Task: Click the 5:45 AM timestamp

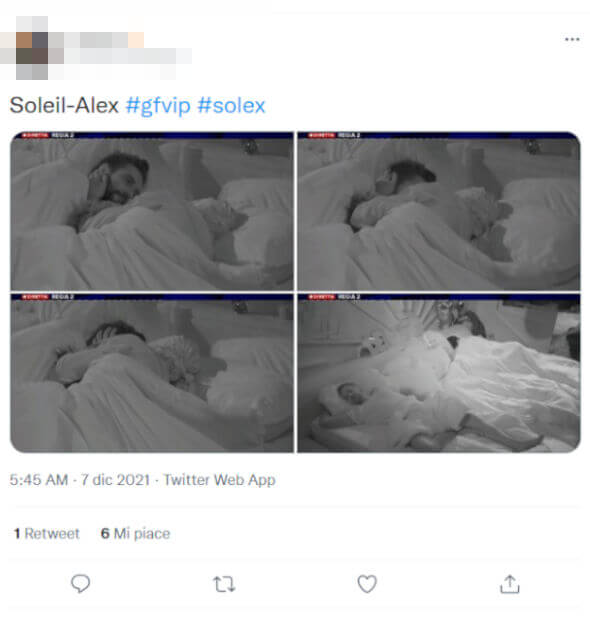Action: tap(39, 480)
